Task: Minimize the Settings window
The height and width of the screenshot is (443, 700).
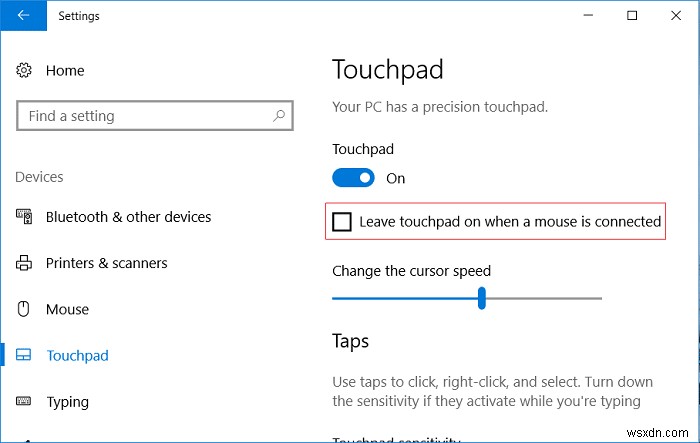Action: [x=586, y=16]
